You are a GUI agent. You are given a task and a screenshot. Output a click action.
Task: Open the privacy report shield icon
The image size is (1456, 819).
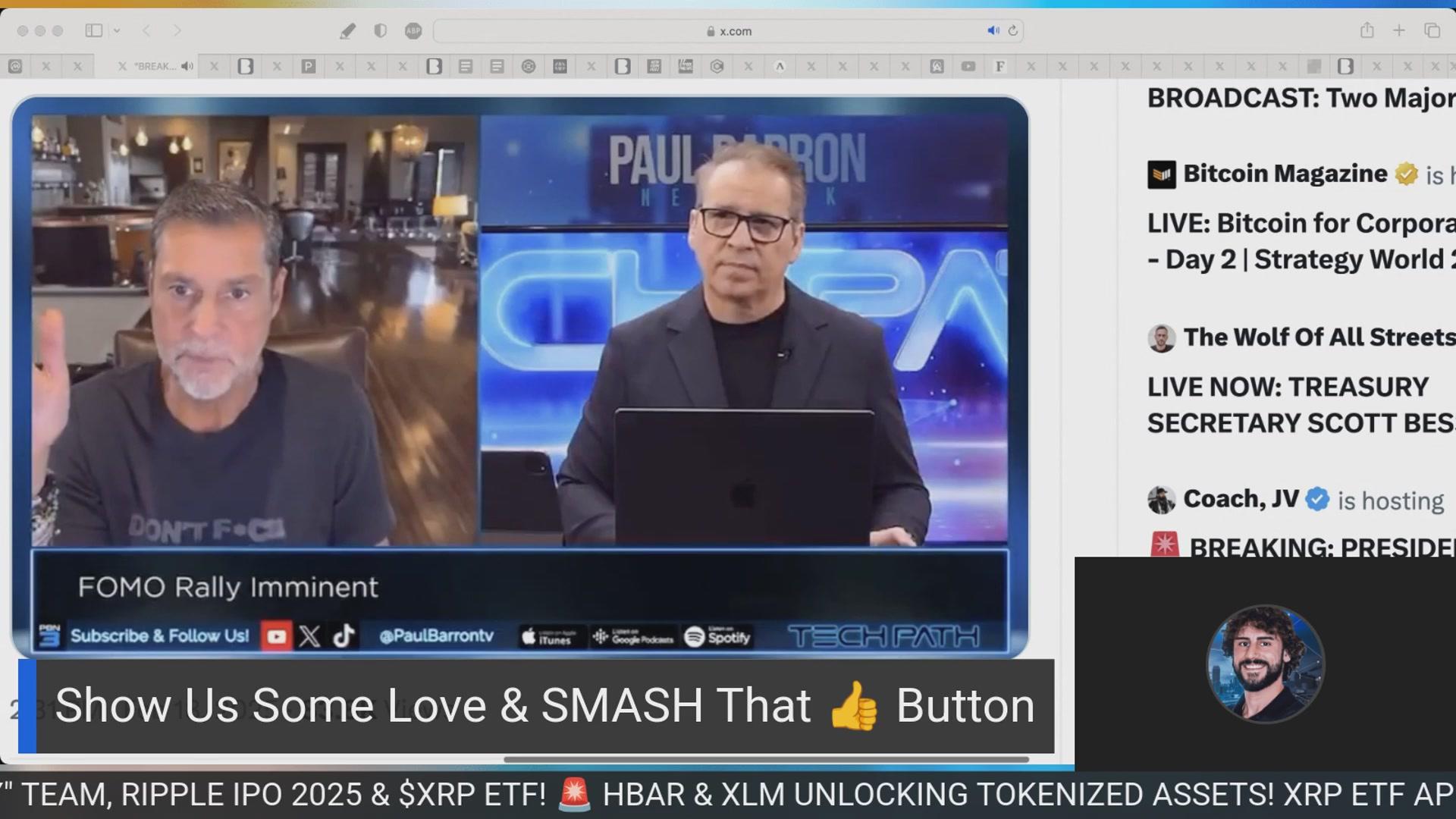click(x=381, y=30)
